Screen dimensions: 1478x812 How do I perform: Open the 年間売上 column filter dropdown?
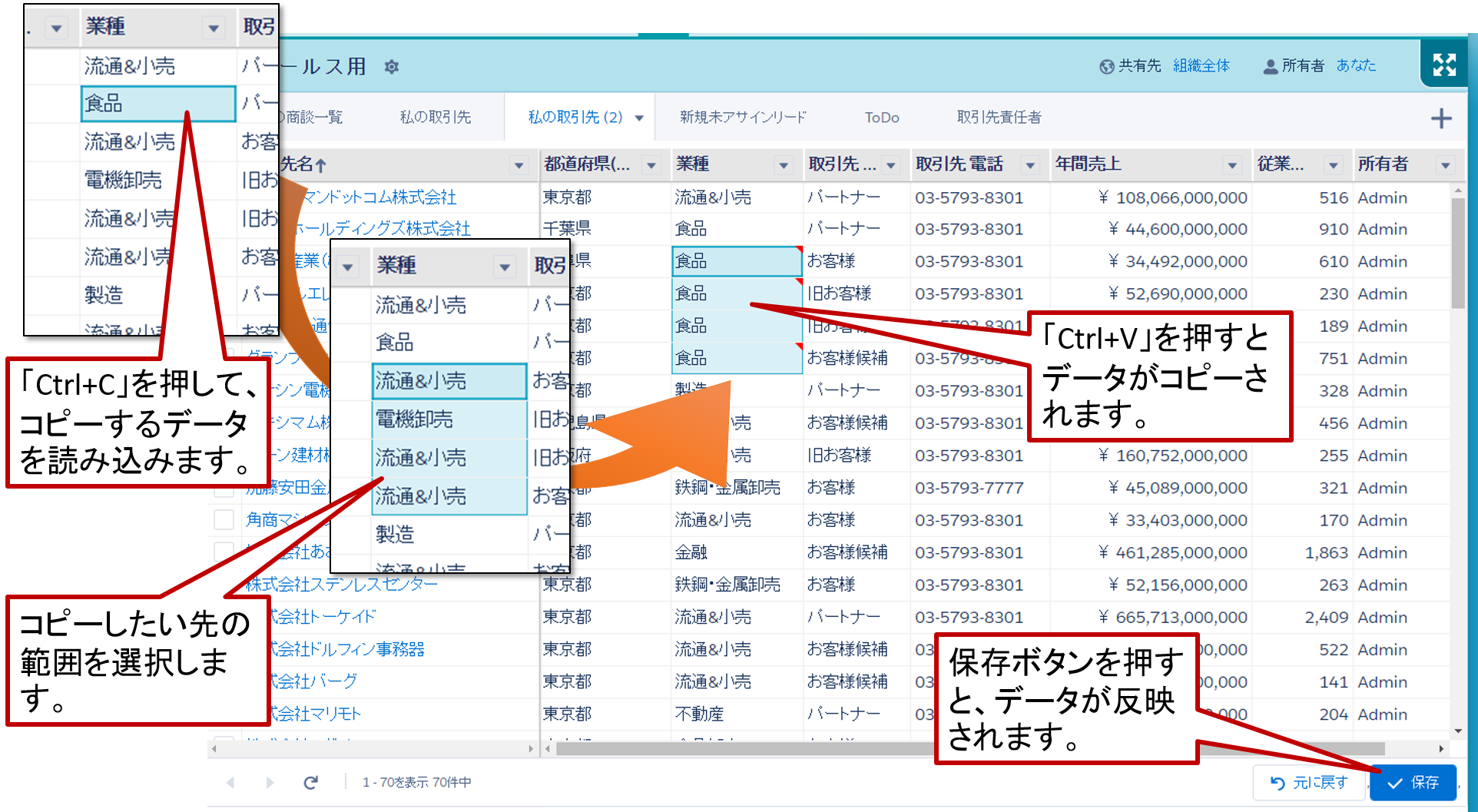pyautogui.click(x=1232, y=165)
